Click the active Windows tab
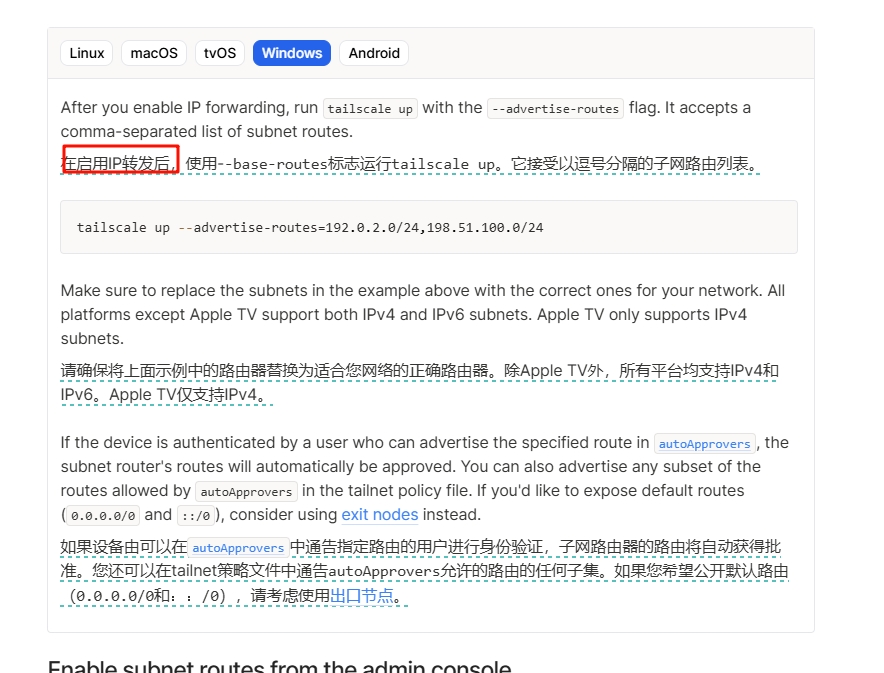This screenshot has height=673, width=884. 291,53
